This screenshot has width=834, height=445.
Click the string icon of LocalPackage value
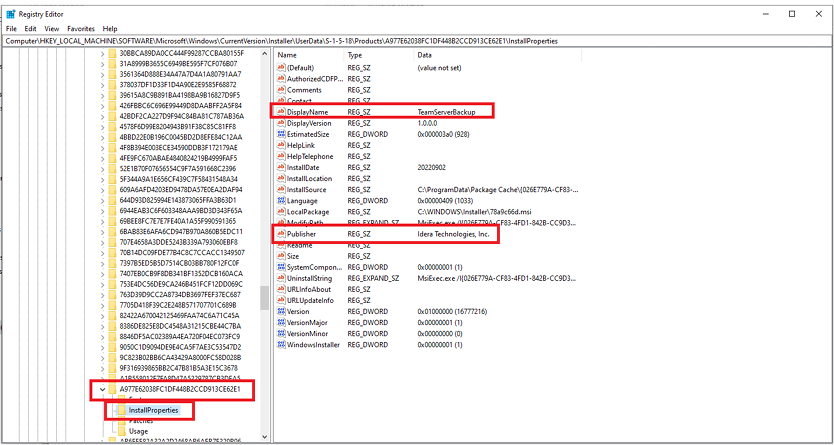pos(281,212)
